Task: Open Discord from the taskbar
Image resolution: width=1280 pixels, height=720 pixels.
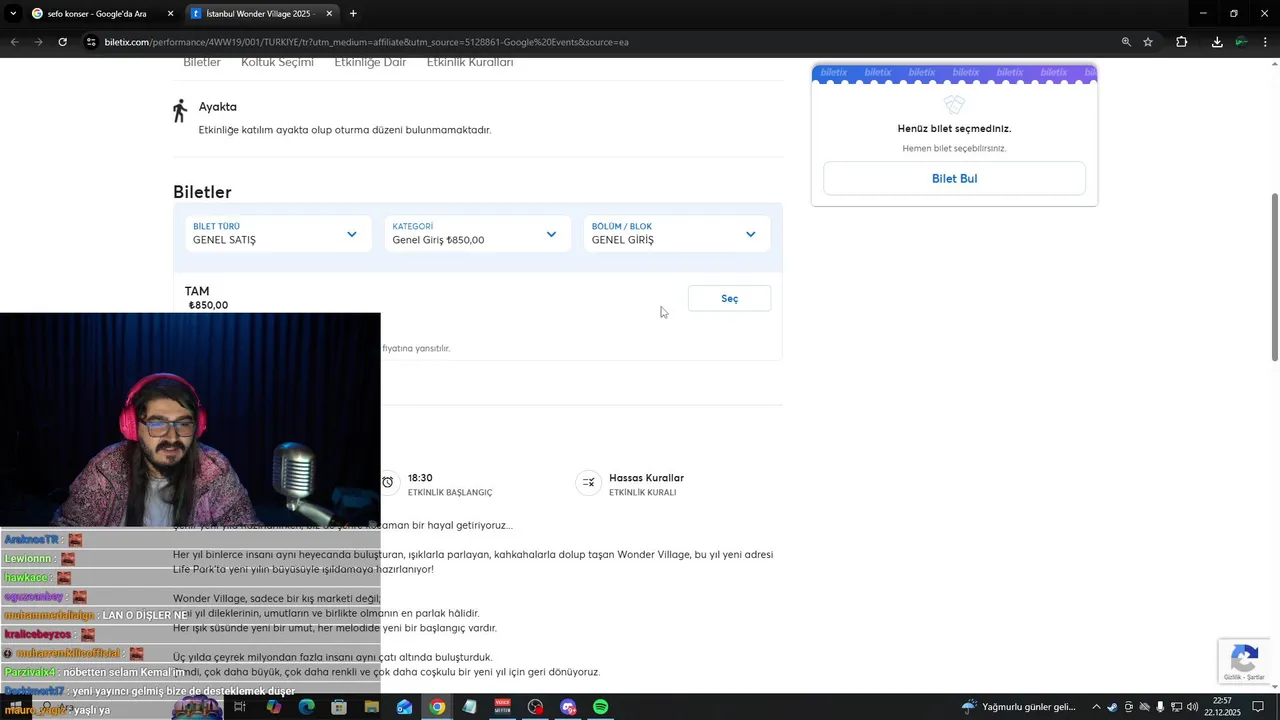Action: [x=568, y=707]
